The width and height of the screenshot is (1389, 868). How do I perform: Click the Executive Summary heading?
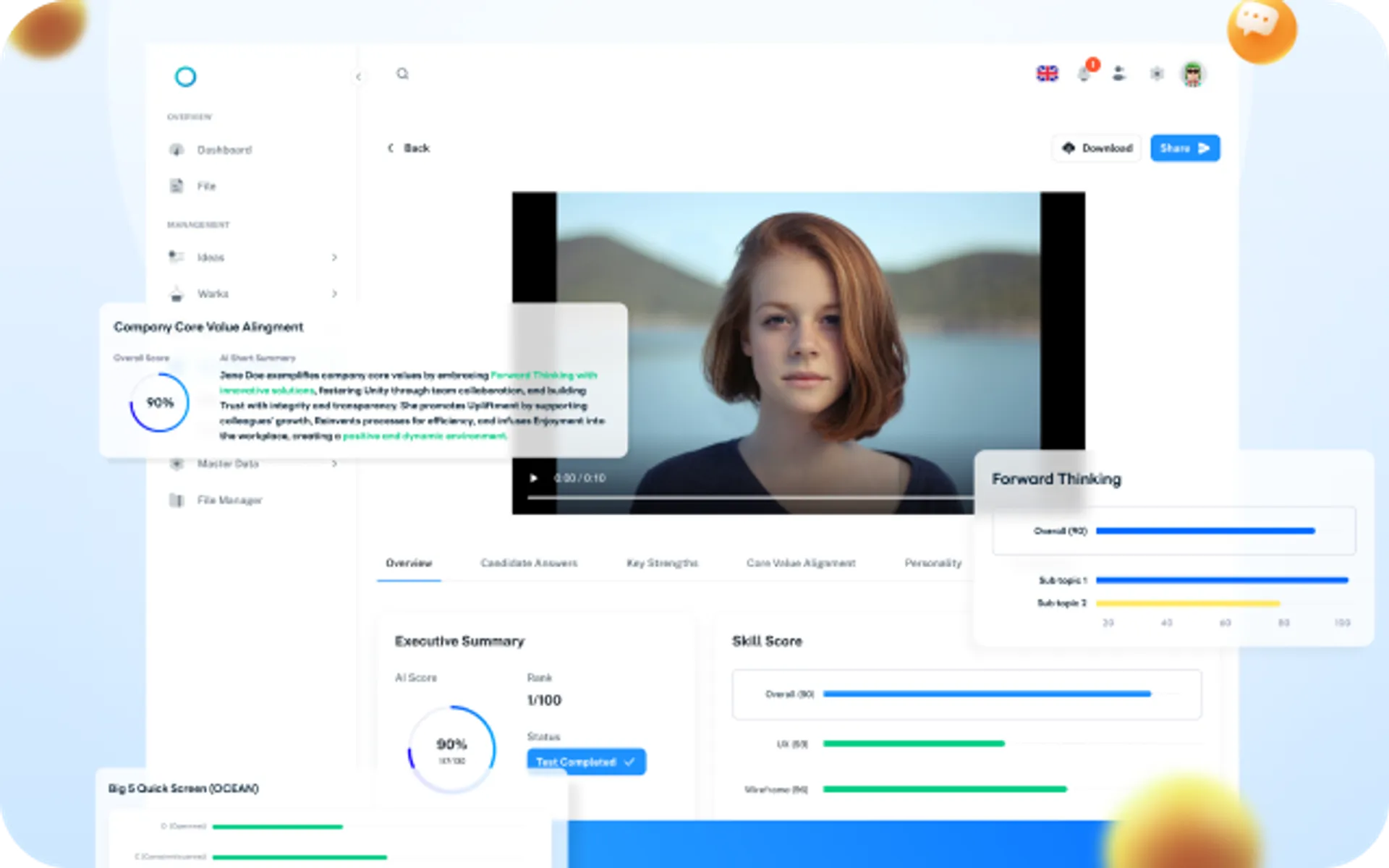coord(459,641)
